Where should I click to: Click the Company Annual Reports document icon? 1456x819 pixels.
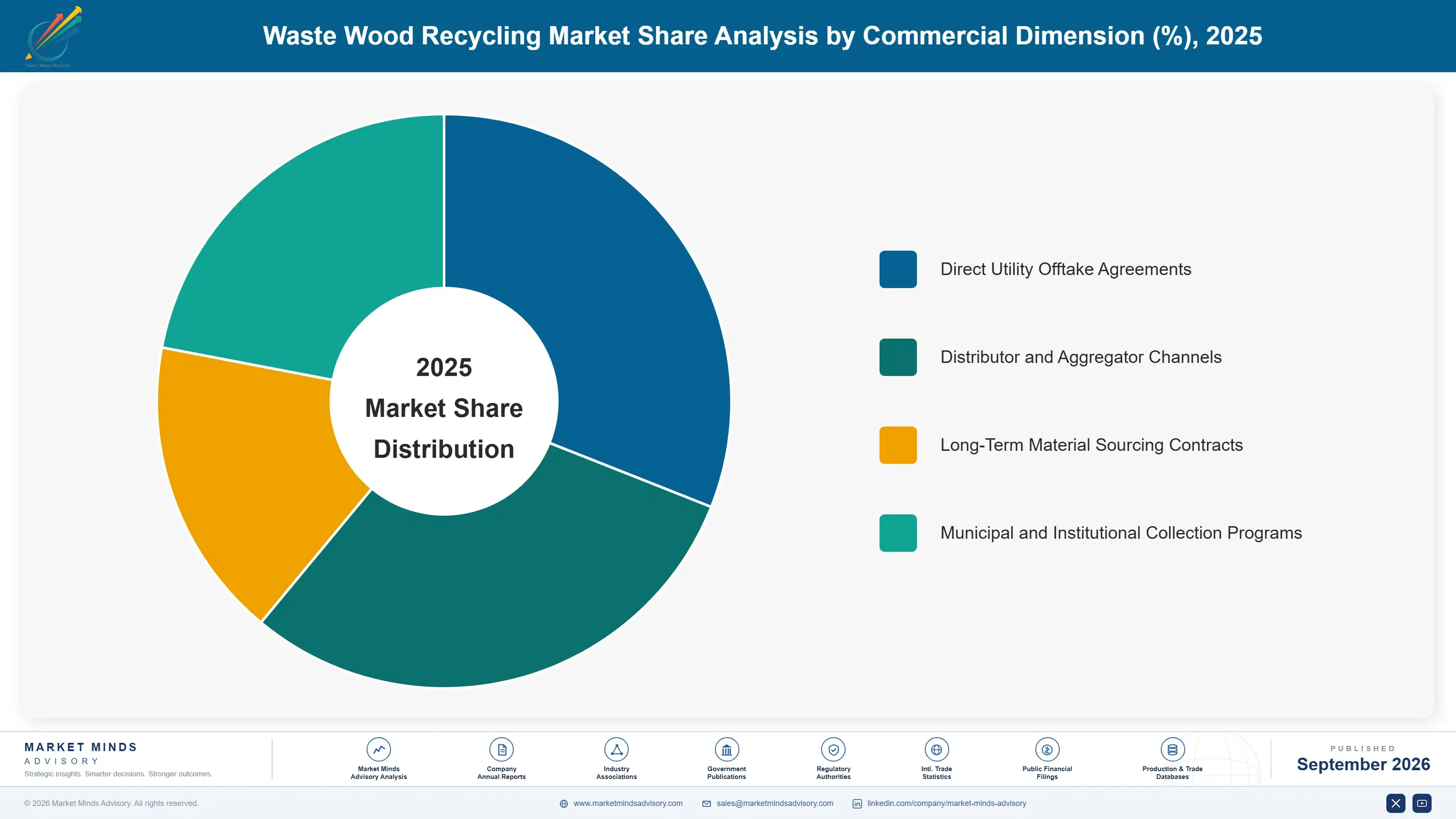tap(501, 749)
